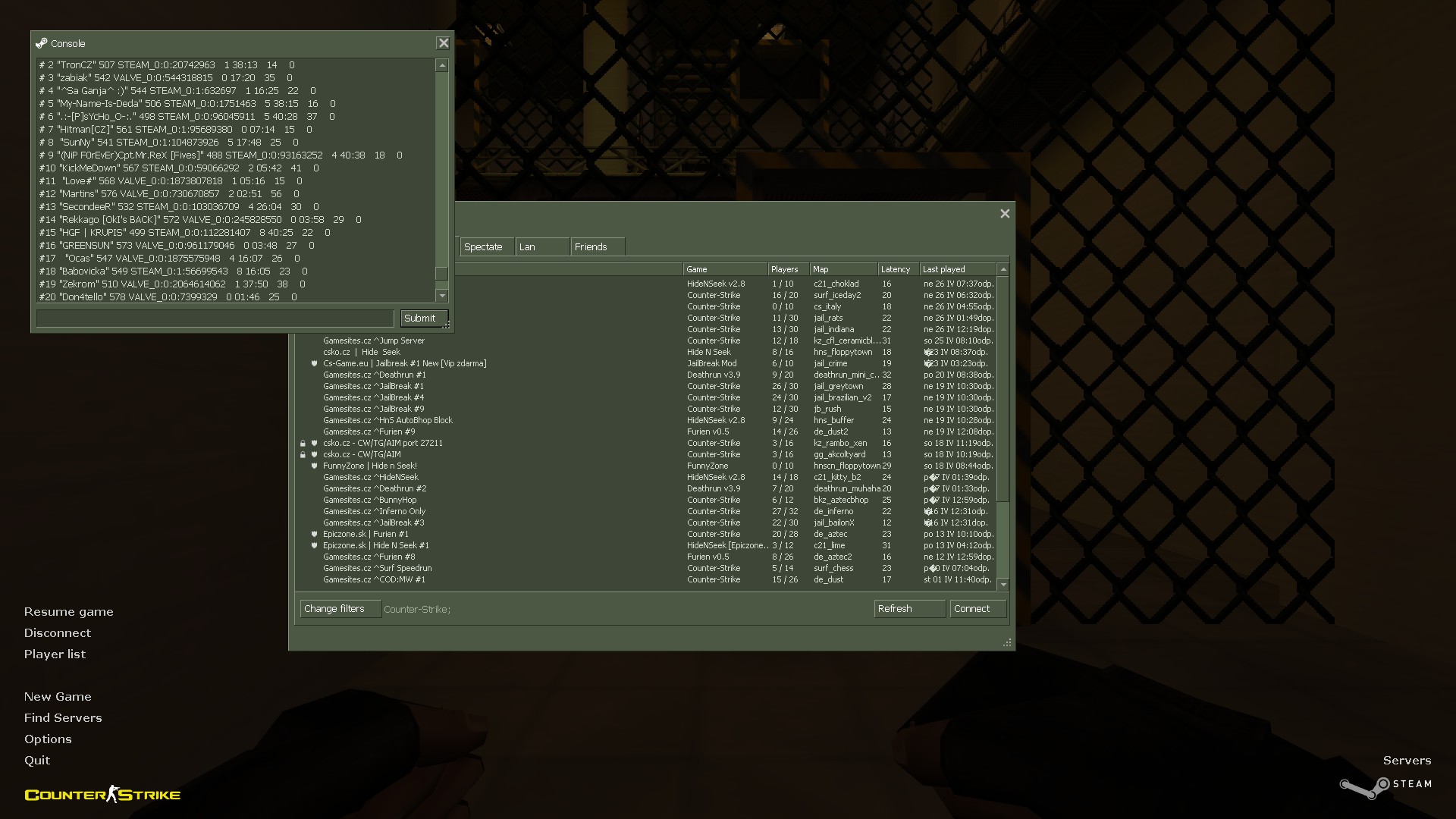
Task: Open Player list from main menu
Action: 55,654
